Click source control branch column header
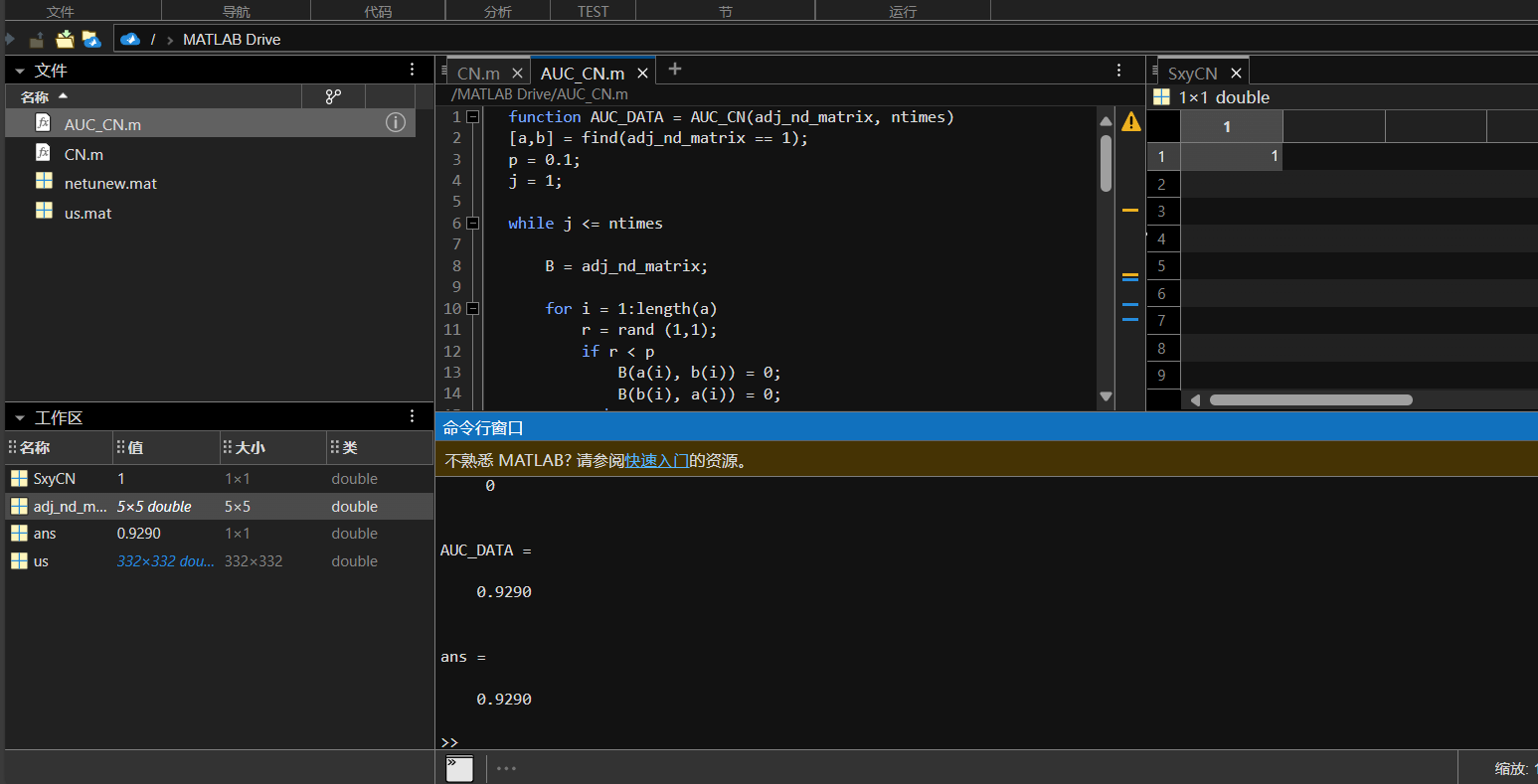 point(333,96)
